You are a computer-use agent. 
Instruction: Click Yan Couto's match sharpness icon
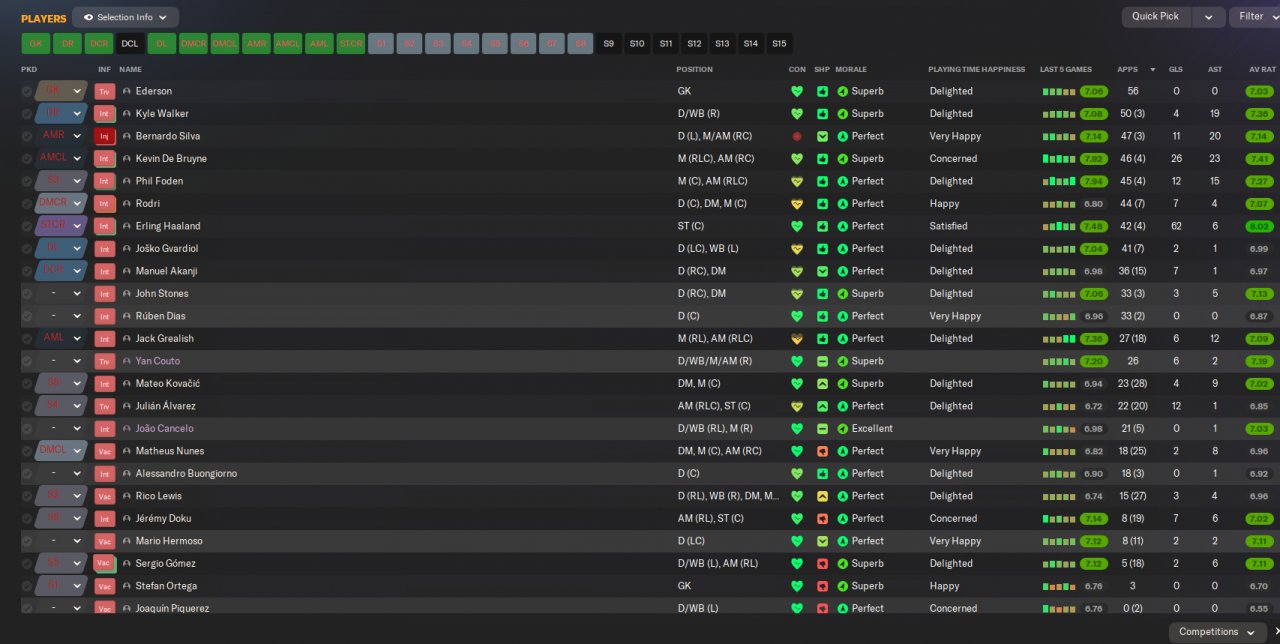coord(822,361)
